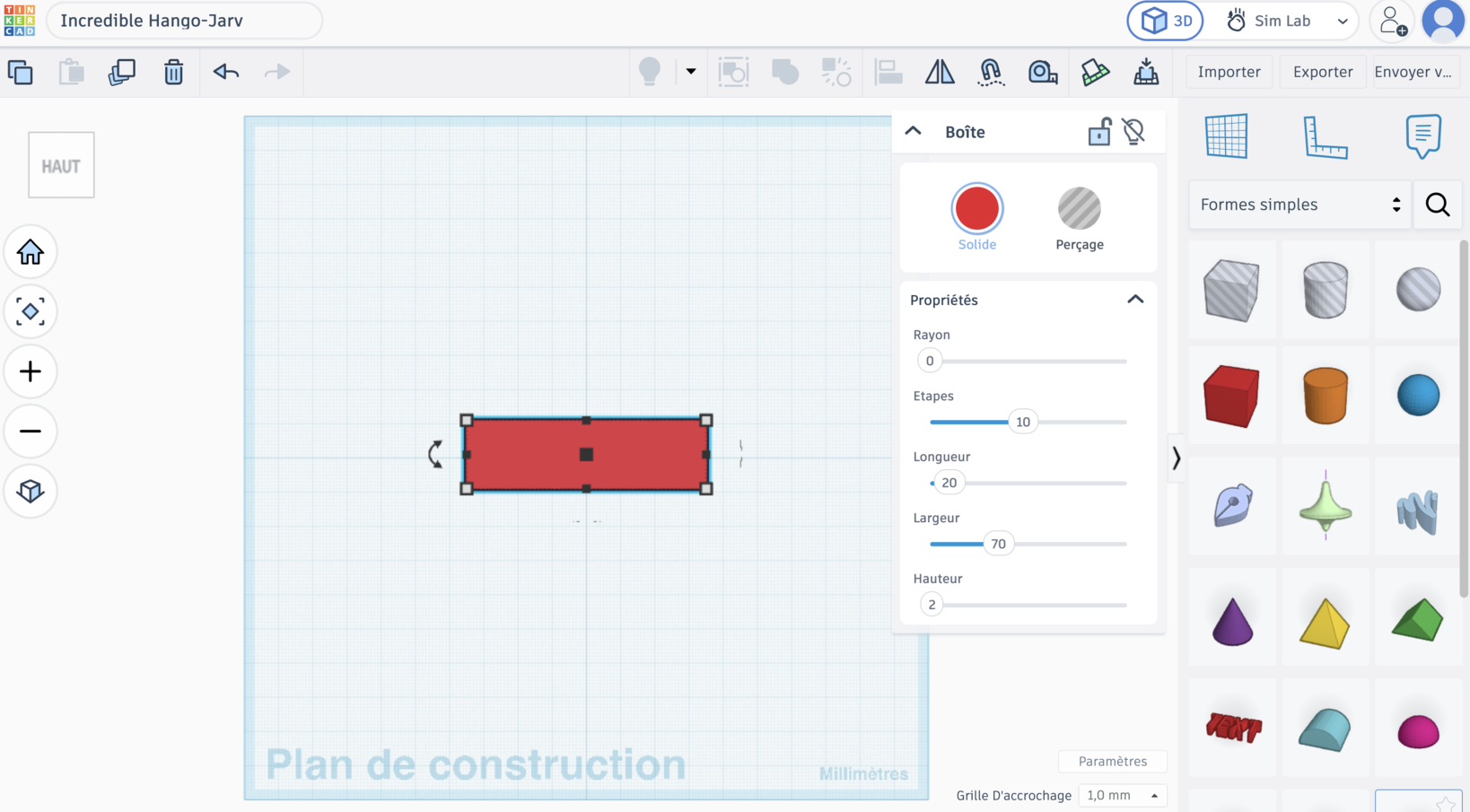1470x812 pixels.
Task: Open the notes tool
Action: (1423, 136)
